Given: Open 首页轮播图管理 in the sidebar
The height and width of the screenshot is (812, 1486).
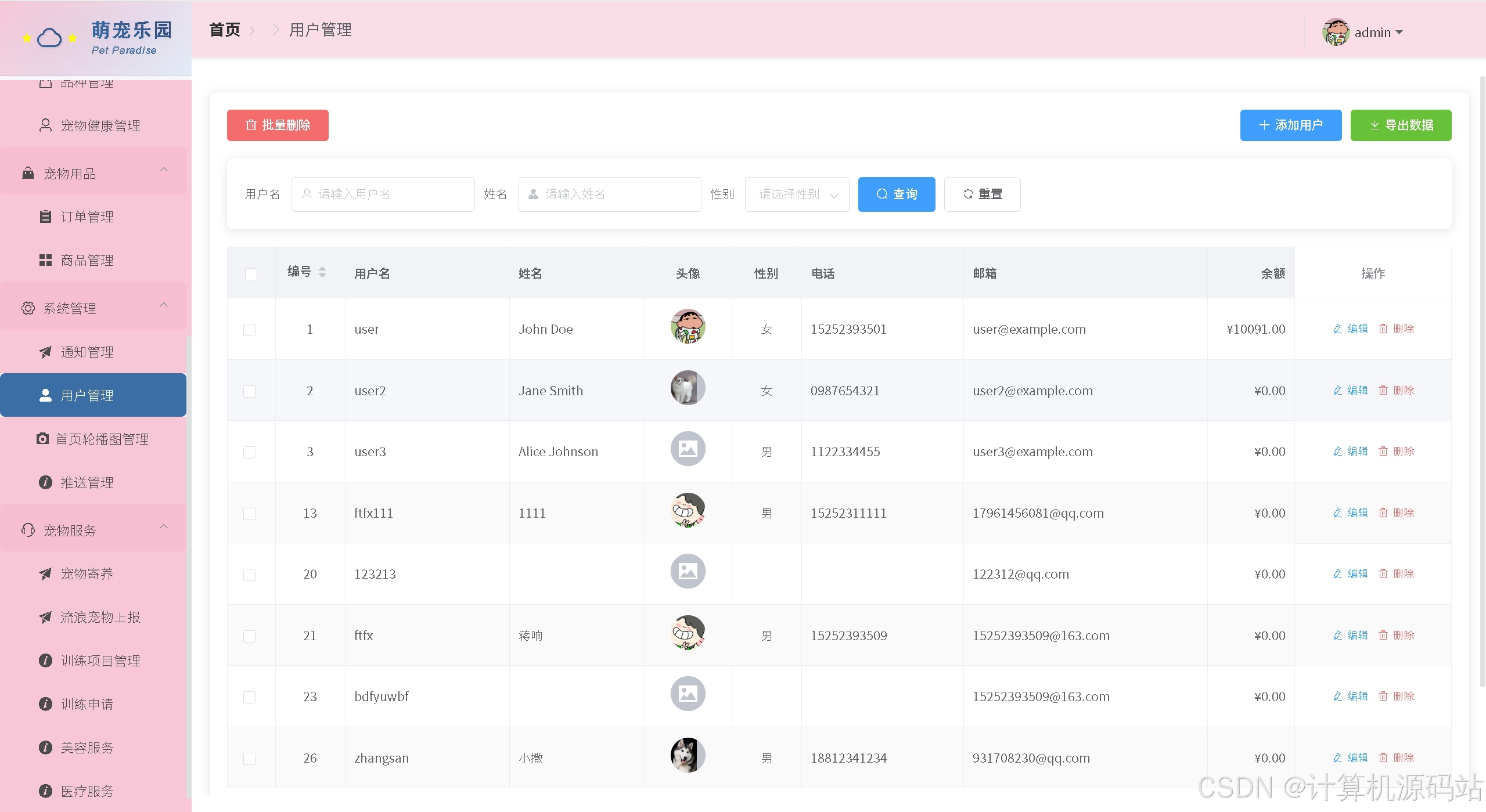Looking at the screenshot, I should pyautogui.click(x=93, y=439).
